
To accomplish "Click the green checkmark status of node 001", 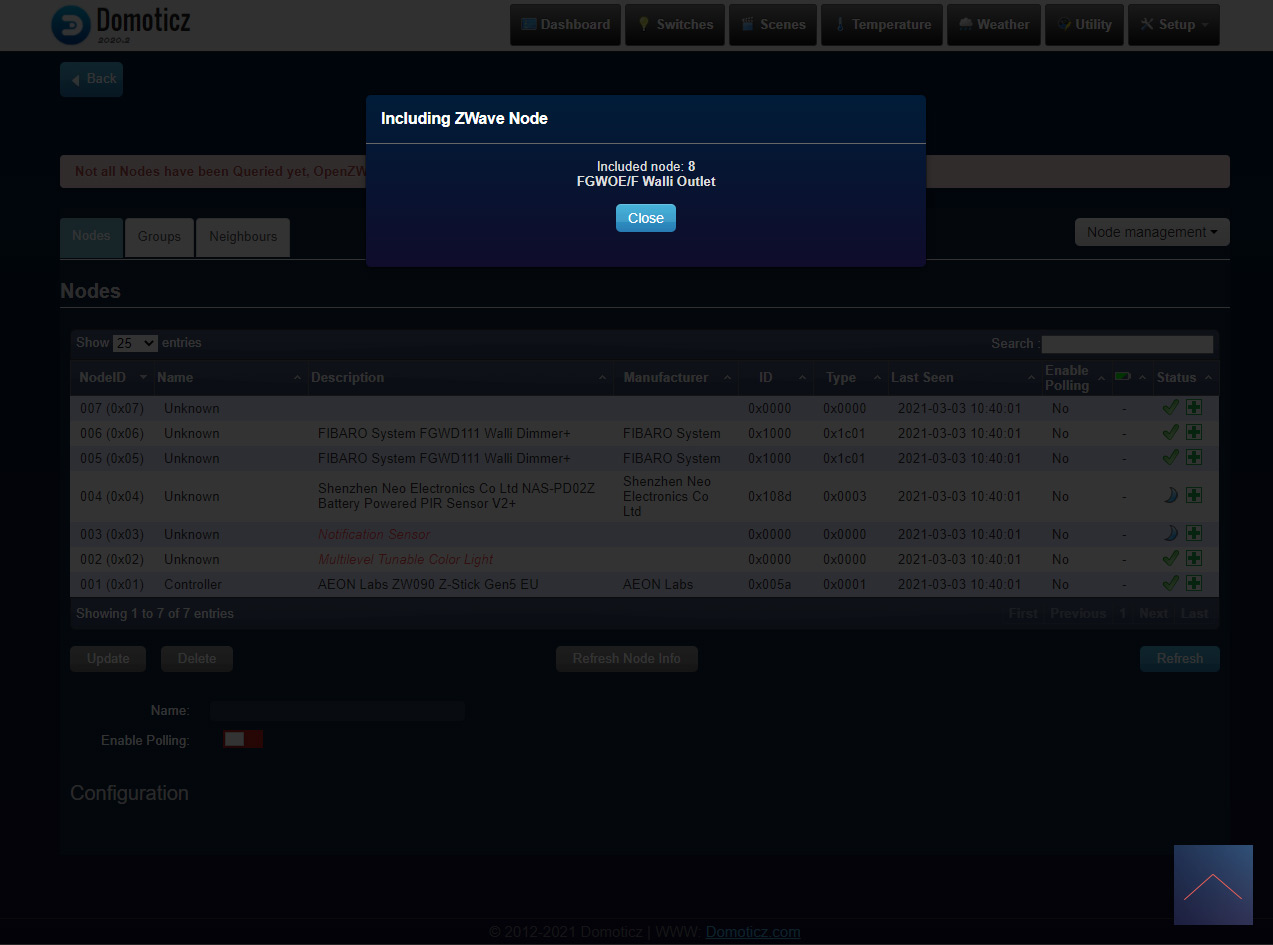I will [1171, 583].
